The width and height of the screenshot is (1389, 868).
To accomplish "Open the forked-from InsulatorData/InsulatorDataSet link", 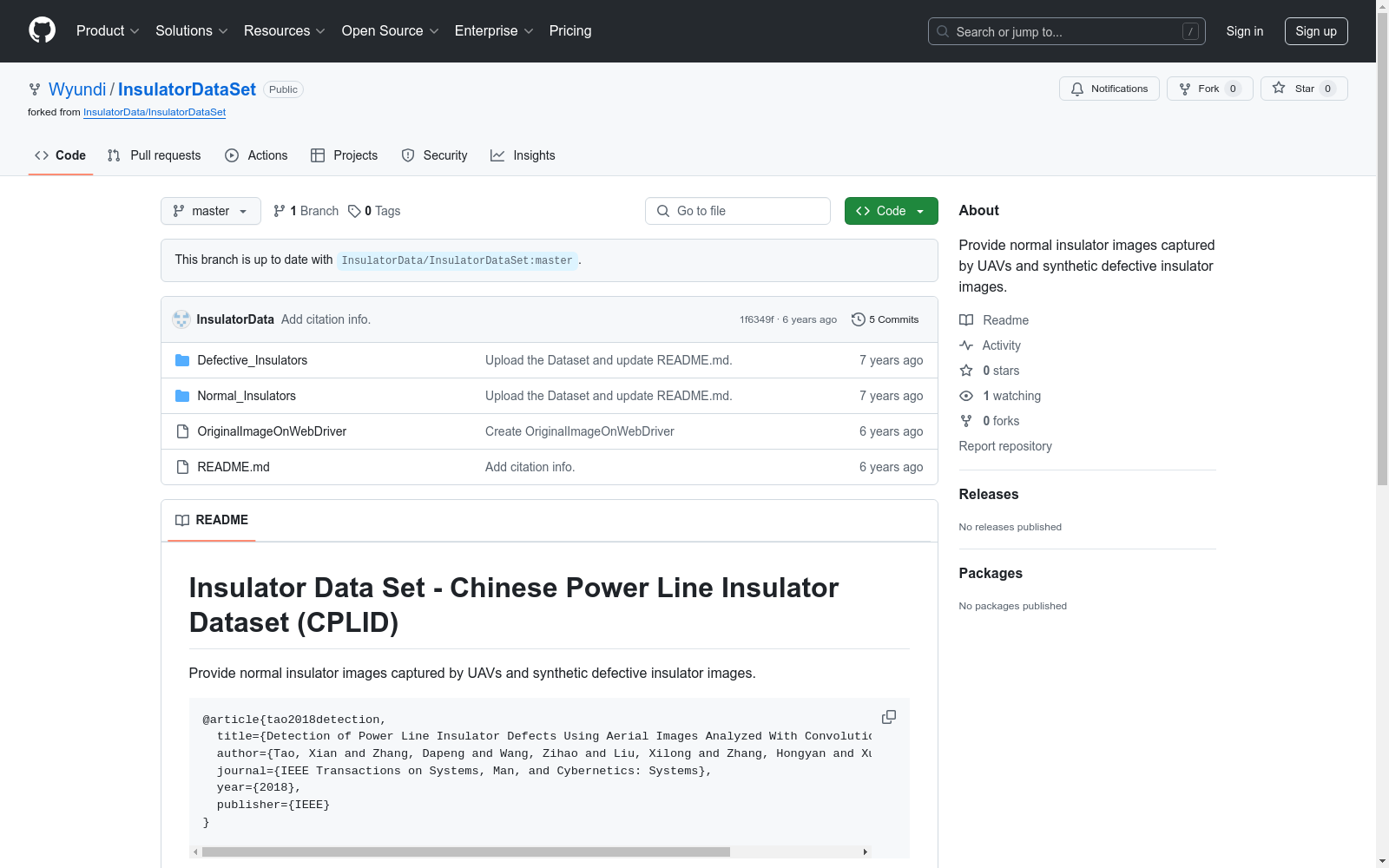I will coord(155,113).
